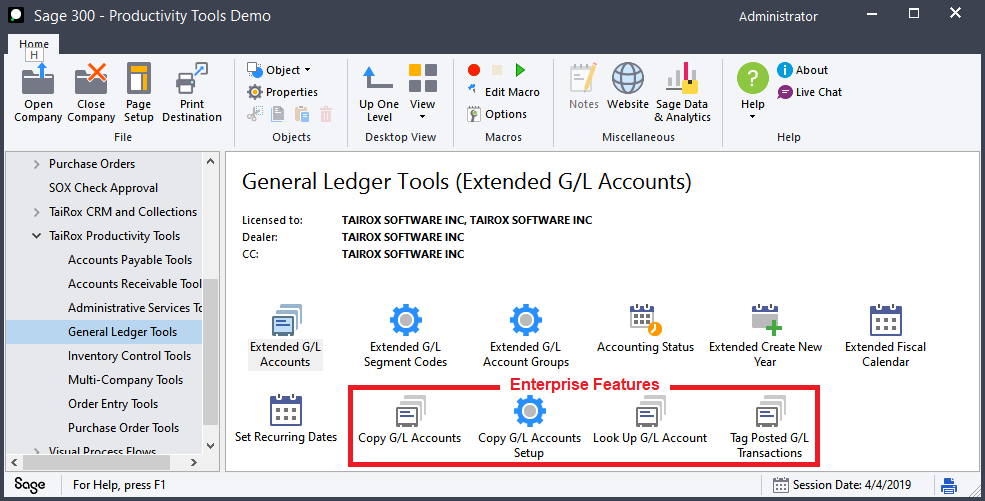Screen dimensions: 985x501
Task: Open Accounting Status
Action: tap(645, 329)
